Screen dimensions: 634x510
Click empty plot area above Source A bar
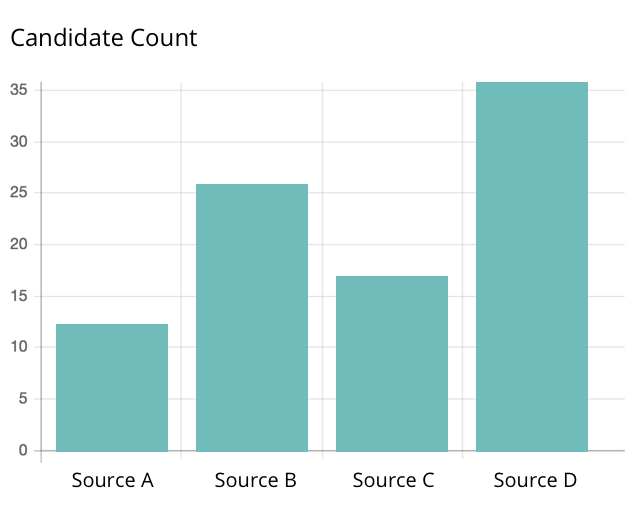(x=112, y=200)
